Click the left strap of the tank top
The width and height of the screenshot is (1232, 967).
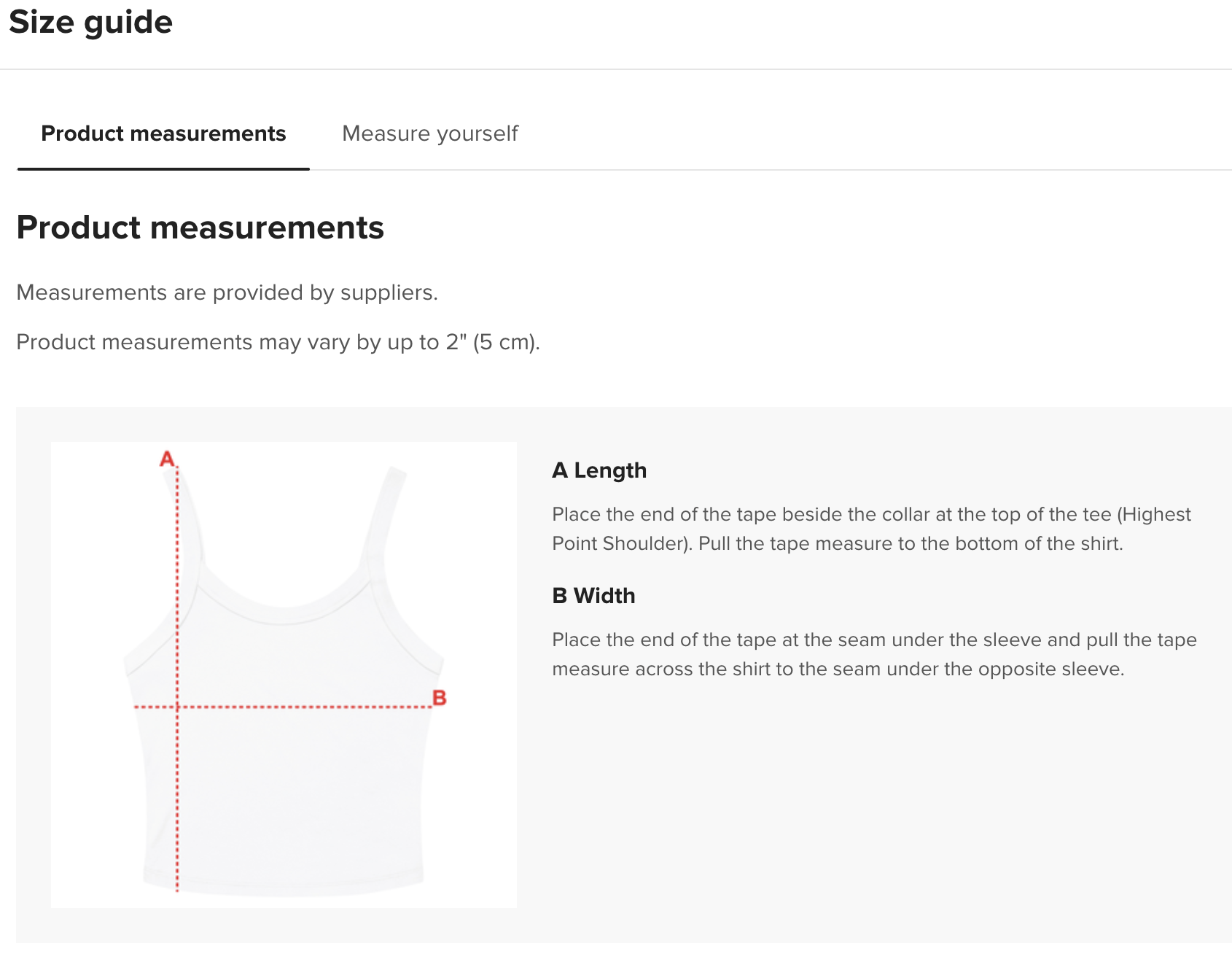(187, 514)
